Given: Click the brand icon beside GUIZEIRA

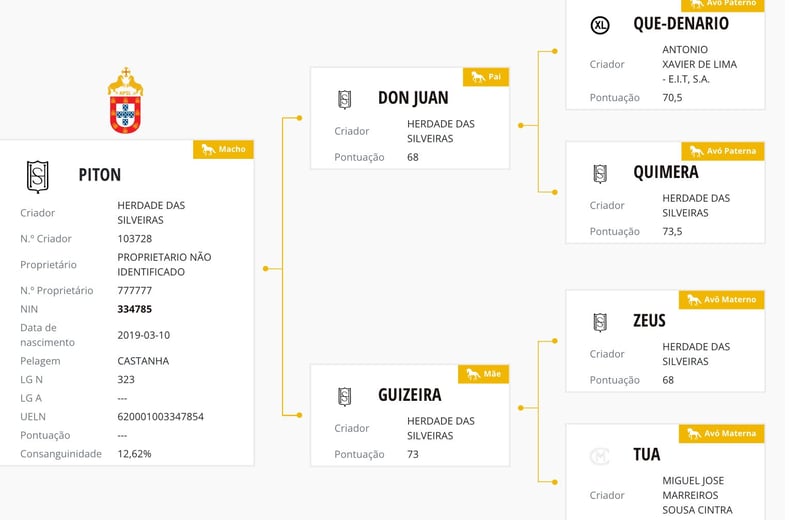Looking at the screenshot, I should pyautogui.click(x=344, y=396).
